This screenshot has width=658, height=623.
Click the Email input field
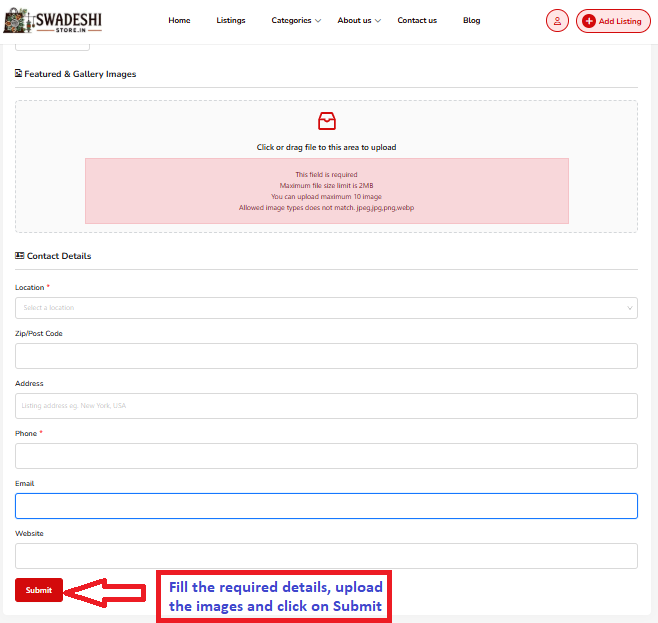tap(326, 506)
